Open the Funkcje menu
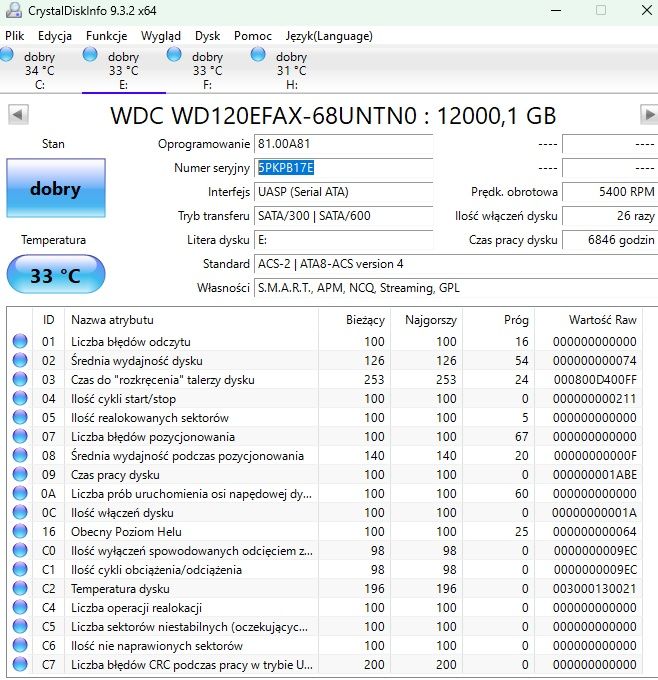Viewport: 658px width, 680px height. tap(106, 36)
